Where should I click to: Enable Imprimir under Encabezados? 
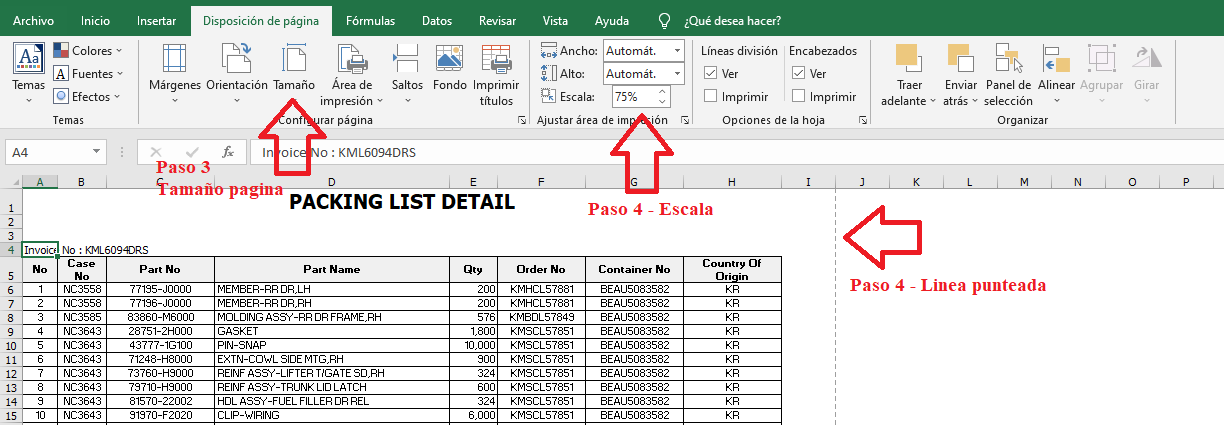798,96
